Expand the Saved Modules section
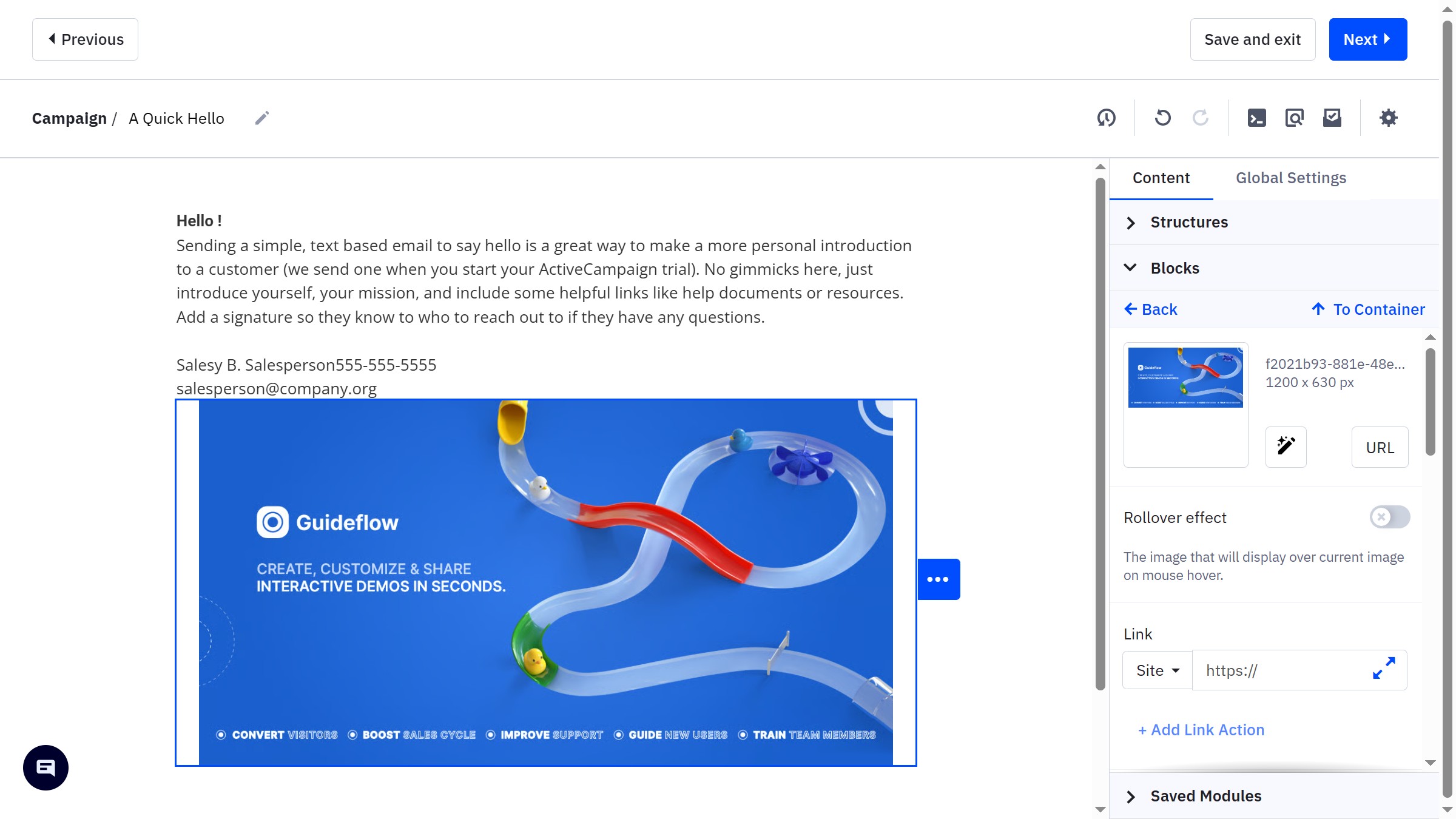The width and height of the screenshot is (1456, 819). [1205, 796]
